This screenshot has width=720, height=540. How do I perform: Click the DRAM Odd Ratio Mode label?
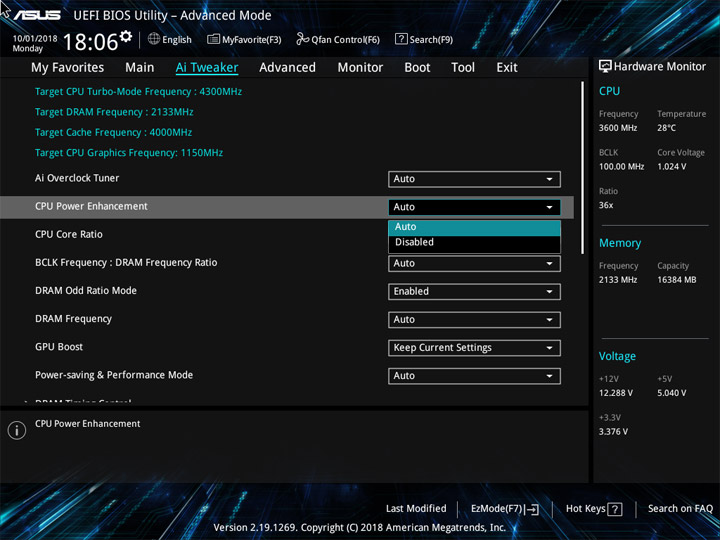click(86, 291)
